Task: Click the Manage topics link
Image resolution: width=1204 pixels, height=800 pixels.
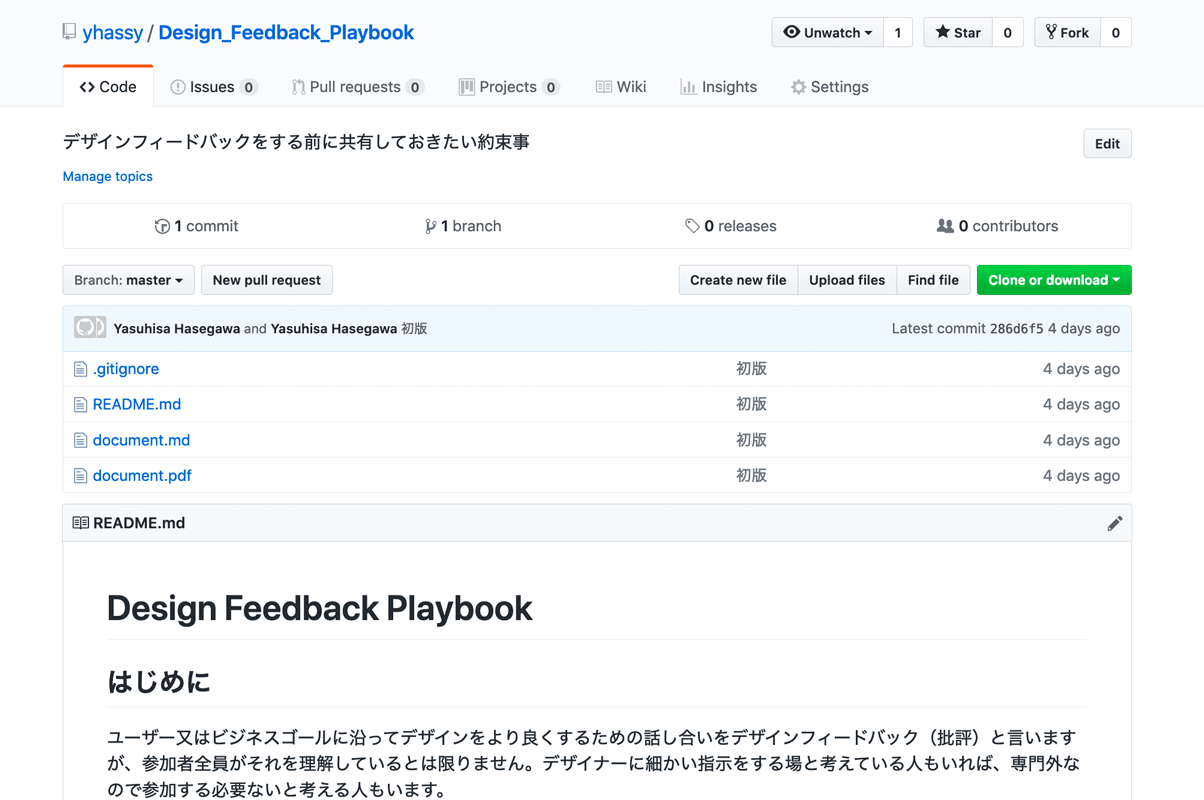Action: tap(108, 176)
